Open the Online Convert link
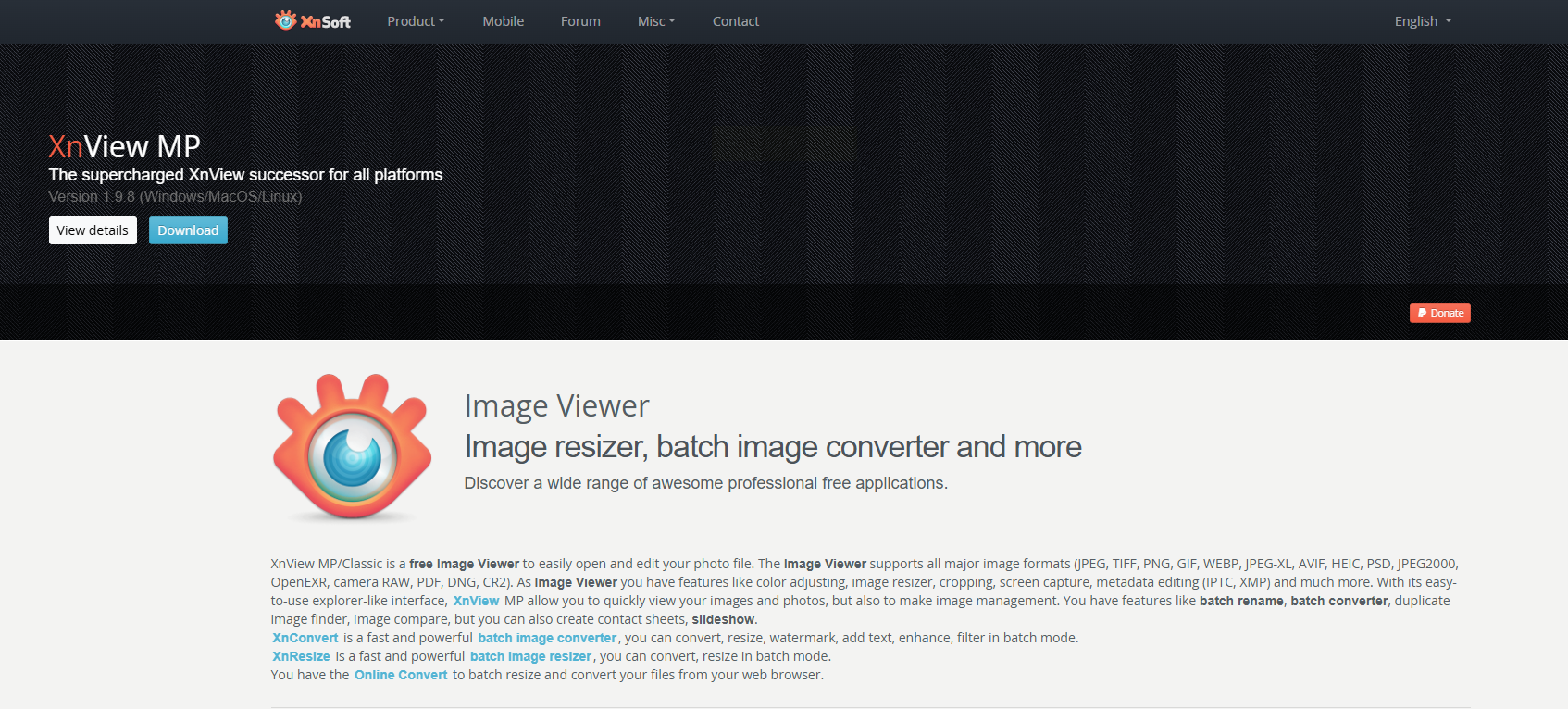The image size is (1568, 709). point(401,675)
